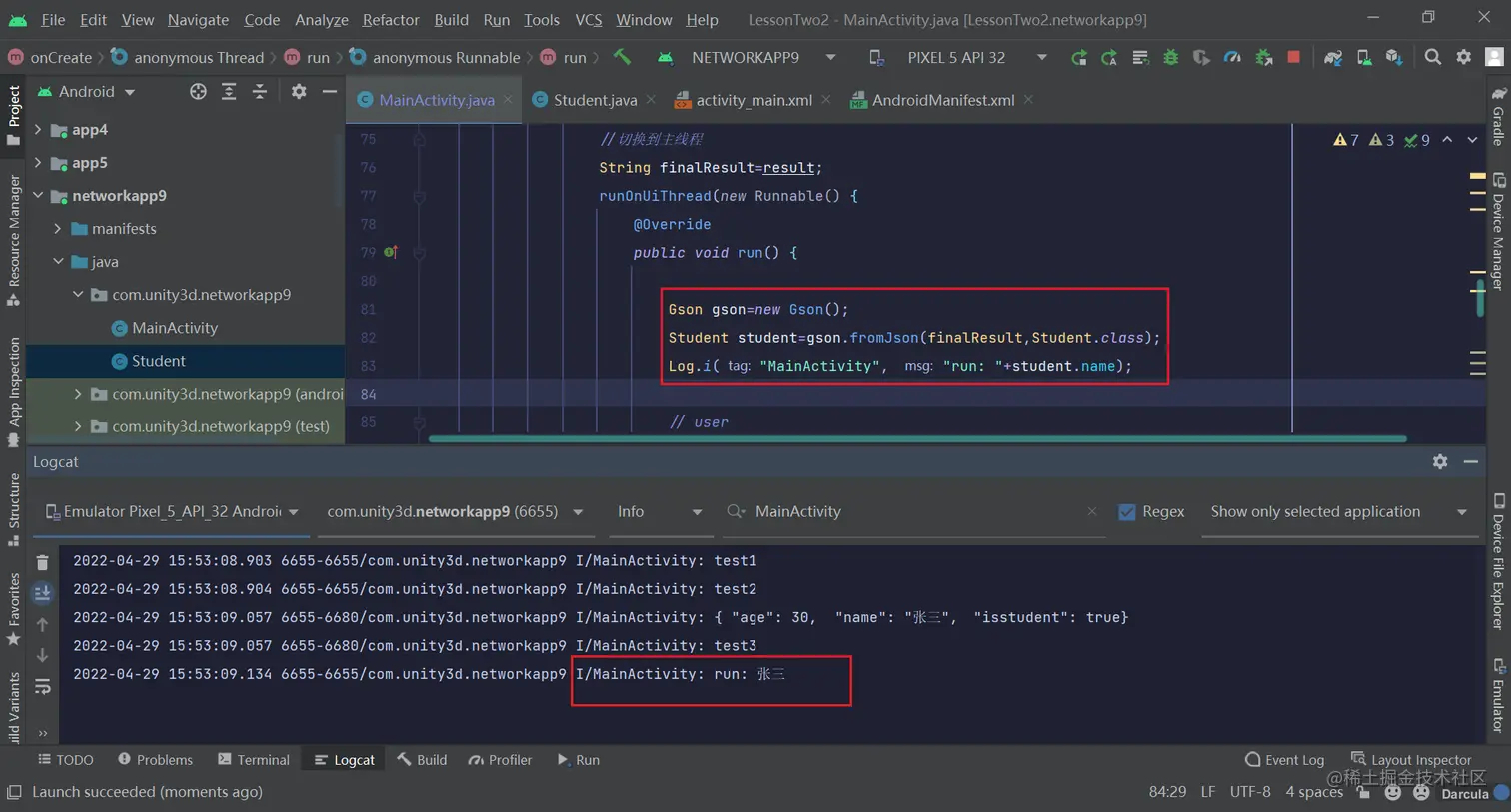Viewport: 1511px width, 812px height.
Task: Open com.unity3d.networkapp9 process dropdown
Action: click(455, 512)
